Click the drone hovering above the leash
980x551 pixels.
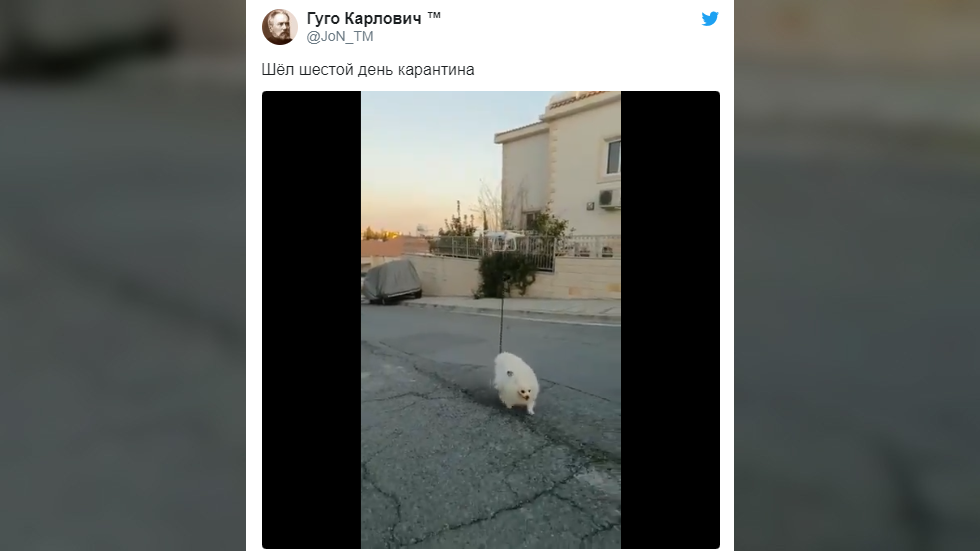pyautogui.click(x=504, y=239)
